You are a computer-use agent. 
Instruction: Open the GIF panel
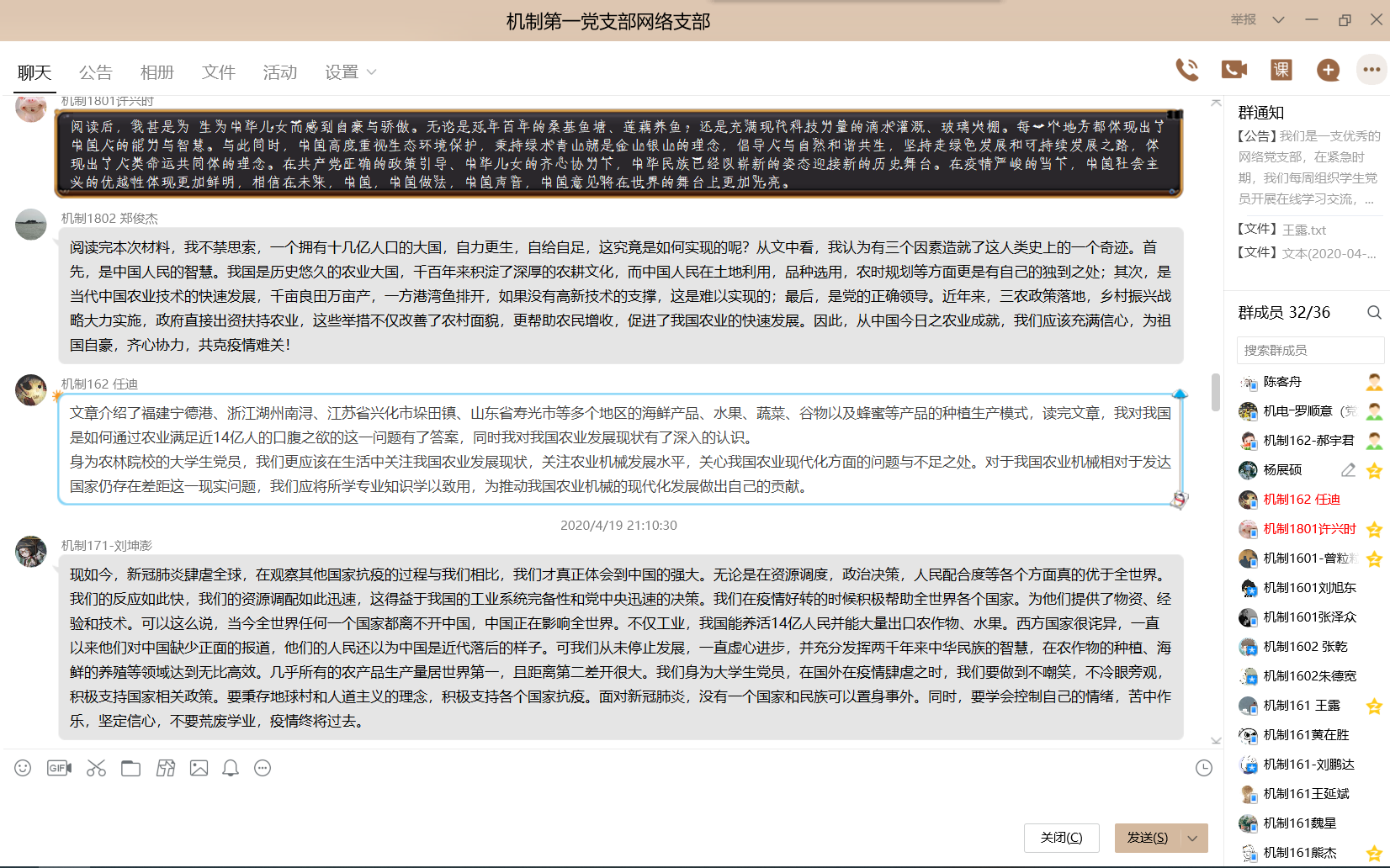tap(58, 768)
